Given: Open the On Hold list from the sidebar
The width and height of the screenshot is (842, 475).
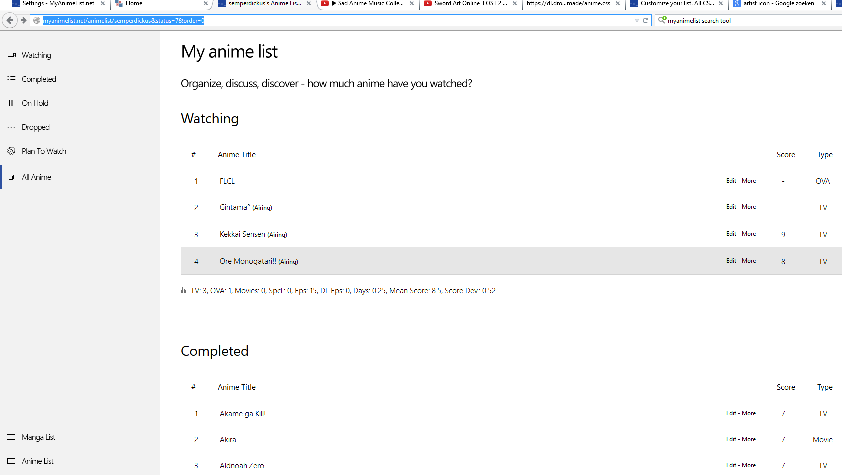Looking at the screenshot, I should 35,103.
